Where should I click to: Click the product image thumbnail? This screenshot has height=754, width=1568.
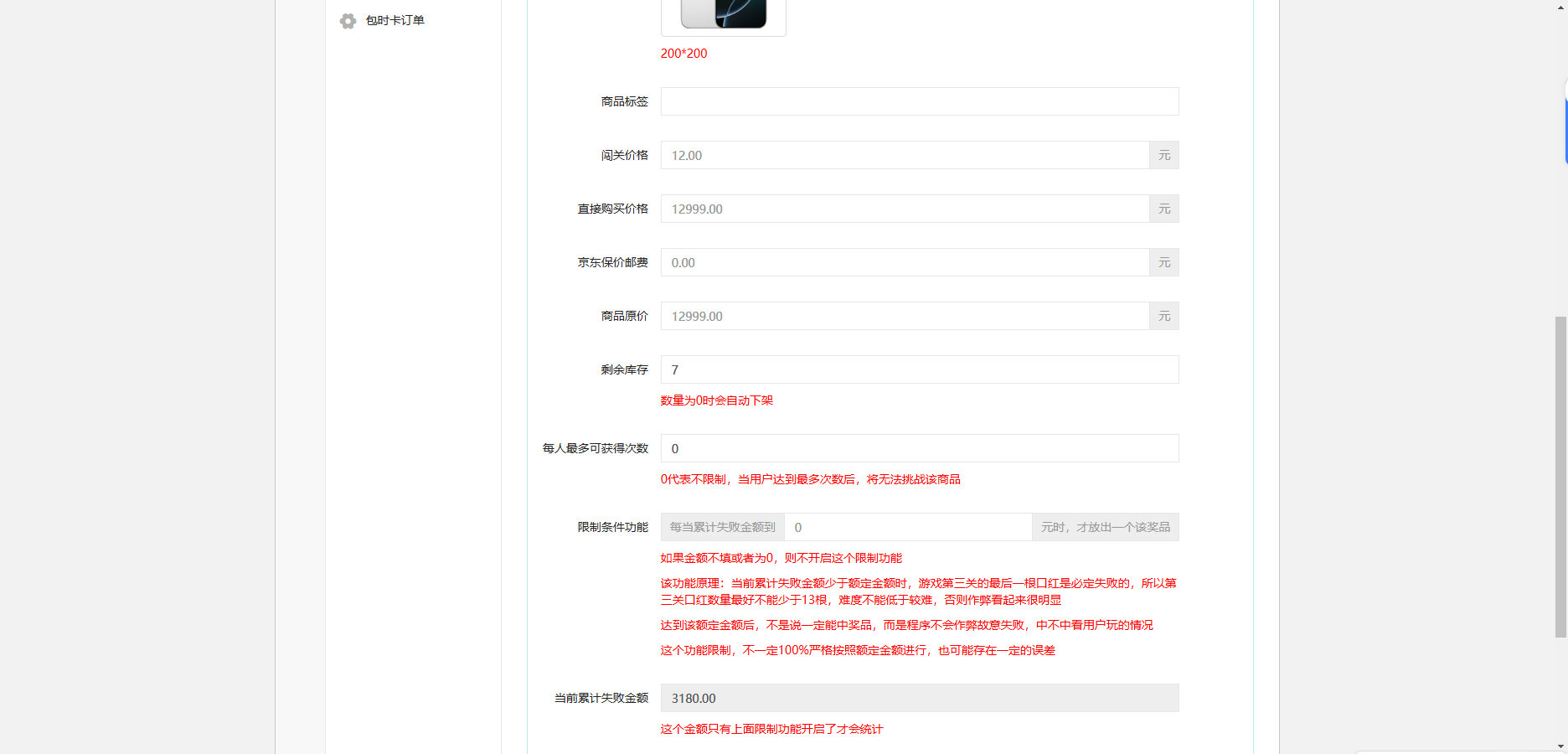tap(724, 15)
